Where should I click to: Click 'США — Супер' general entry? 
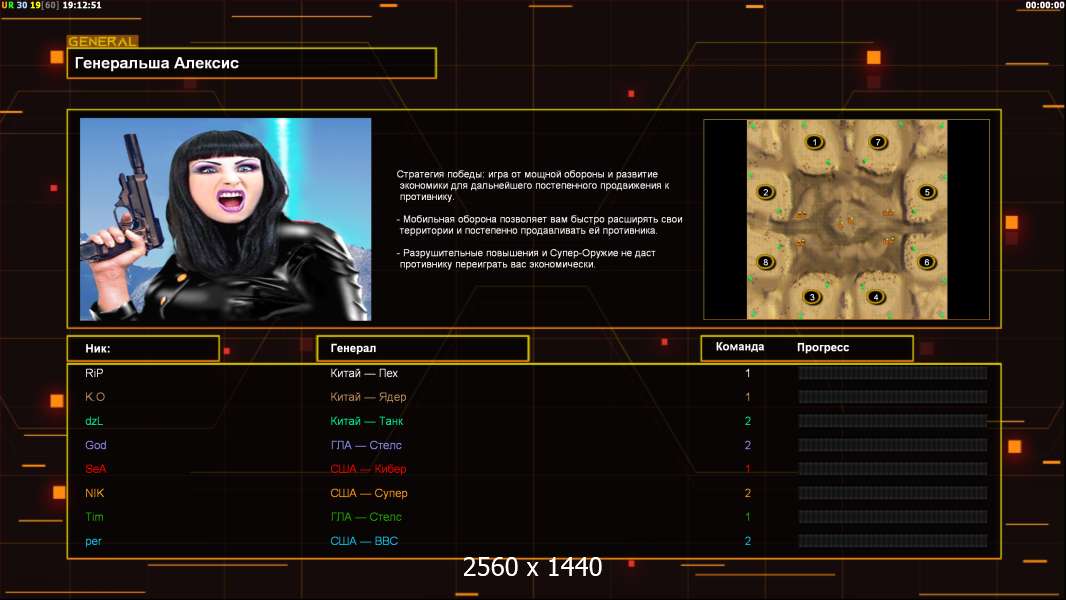tap(368, 493)
